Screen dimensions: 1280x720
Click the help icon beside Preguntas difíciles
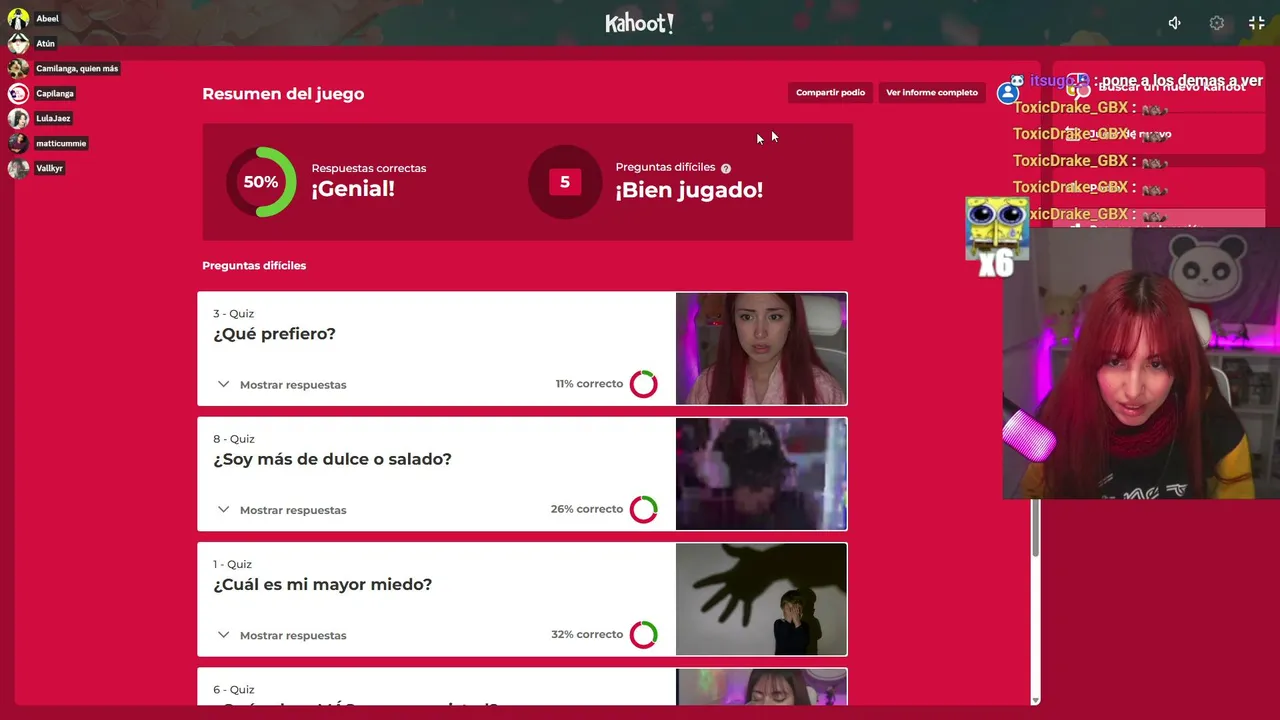coord(726,168)
